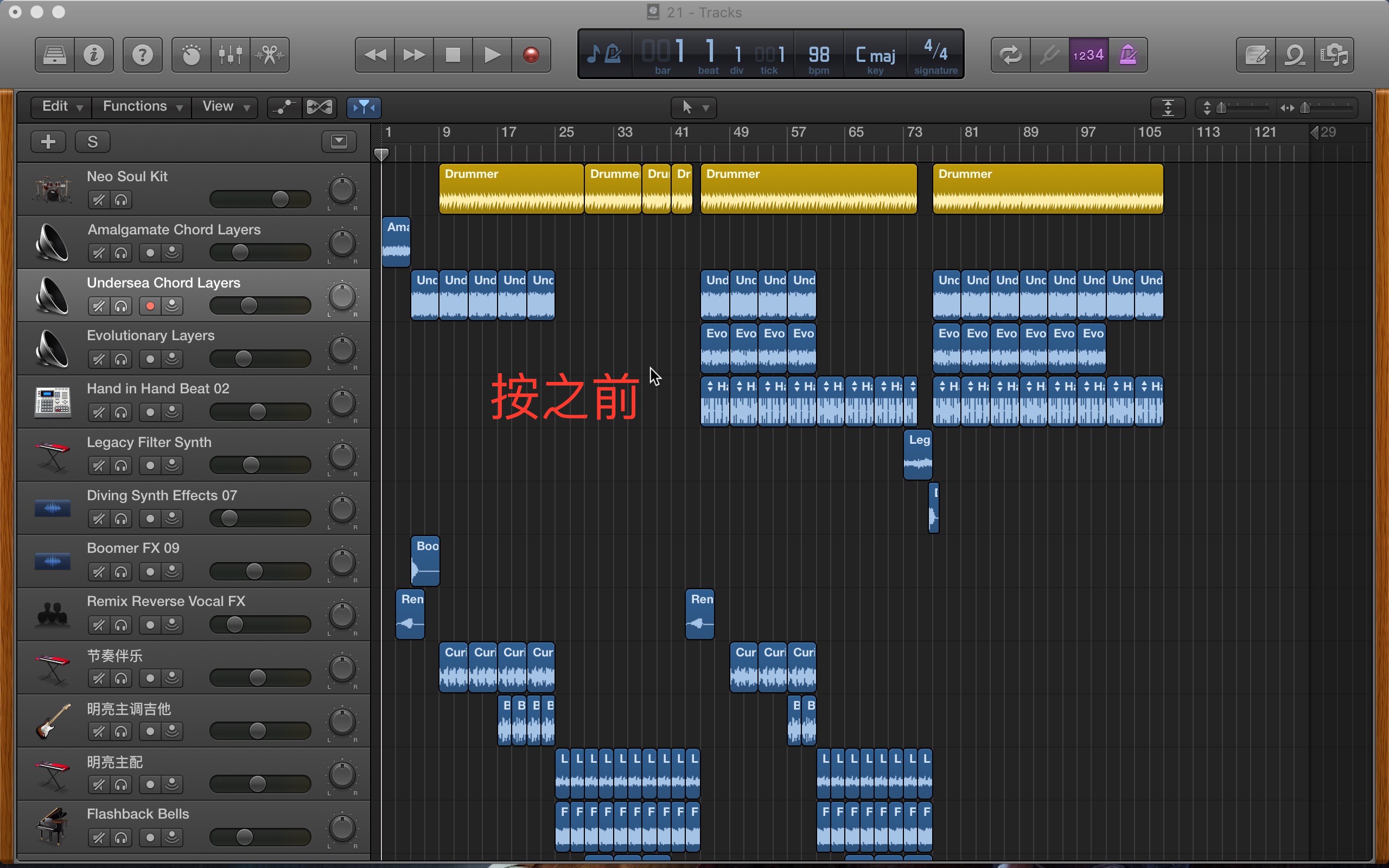Mute the Neo Soul Kit track
The width and height of the screenshot is (1389, 868).
[x=99, y=200]
